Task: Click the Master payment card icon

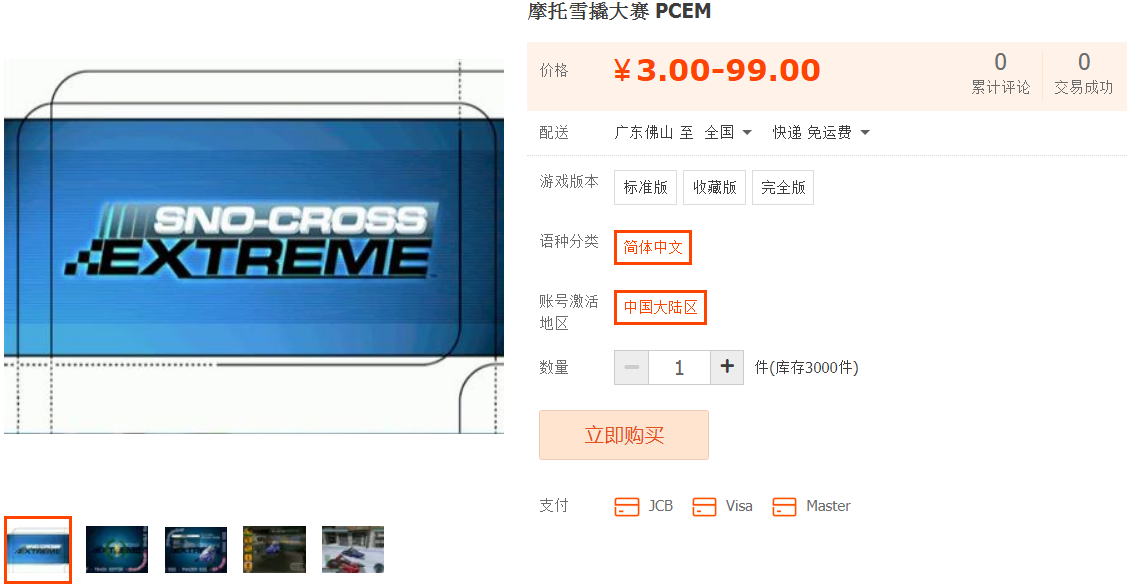Action: [x=784, y=507]
